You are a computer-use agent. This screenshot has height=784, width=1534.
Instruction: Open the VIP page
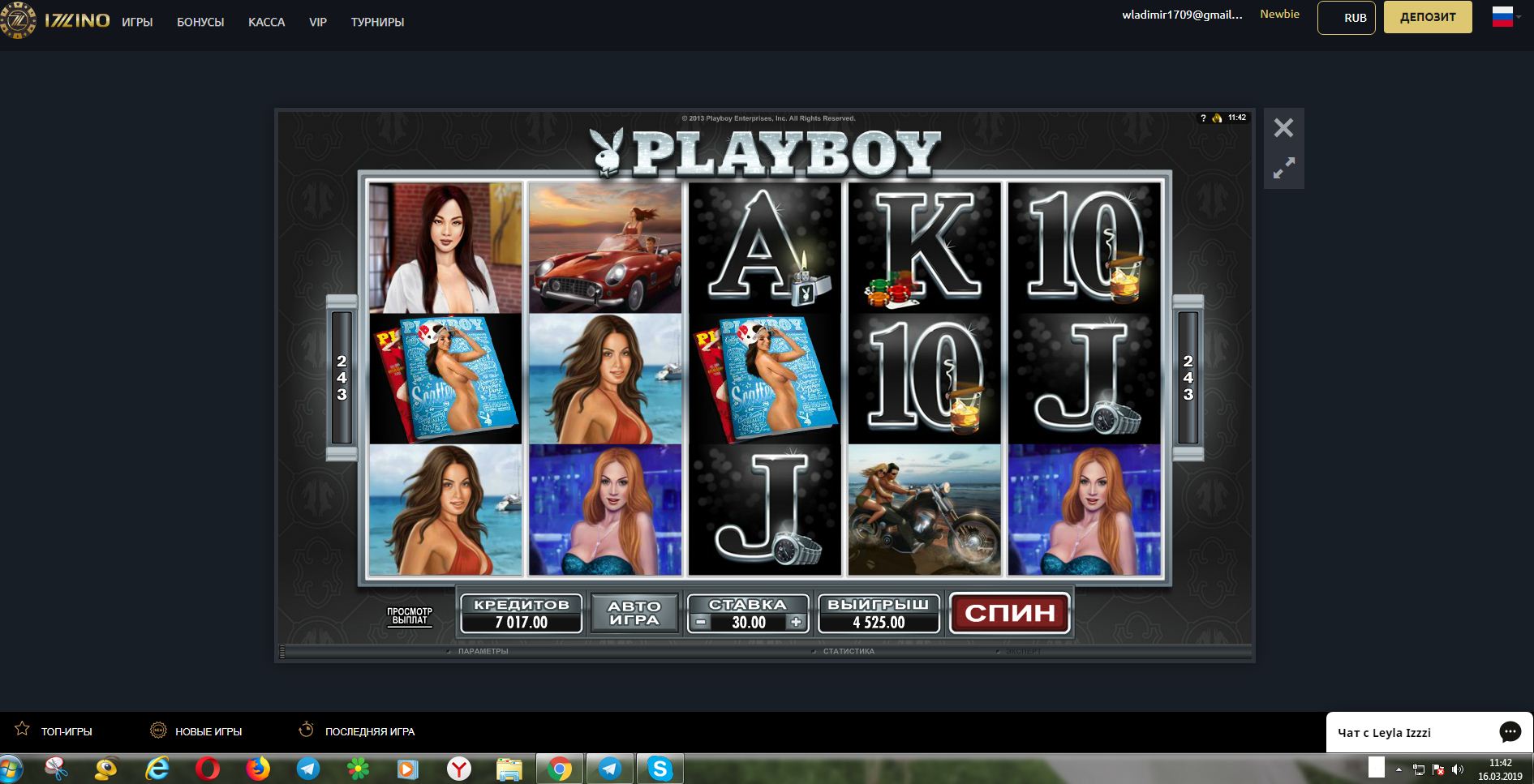coord(318,22)
